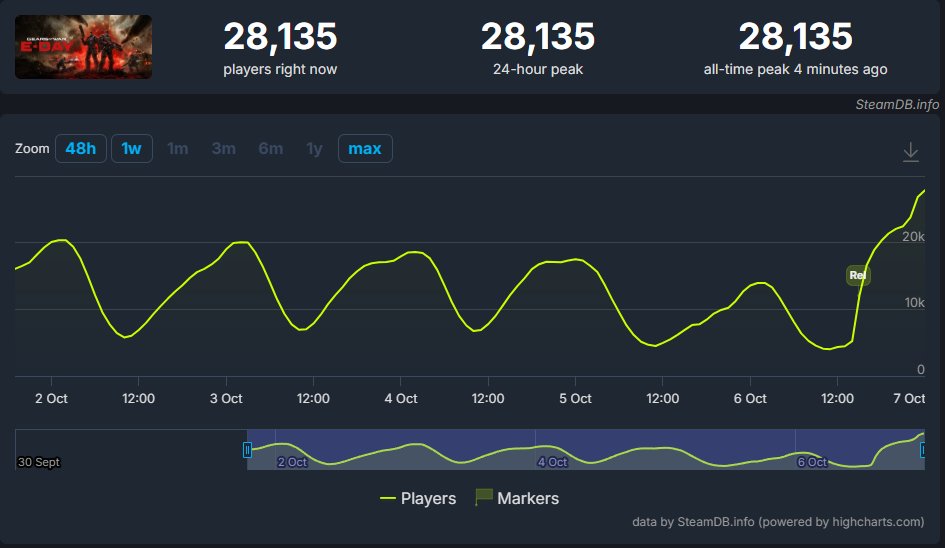The width and height of the screenshot is (945, 548).
Task: Select the 6m zoom option
Action: tap(271, 148)
